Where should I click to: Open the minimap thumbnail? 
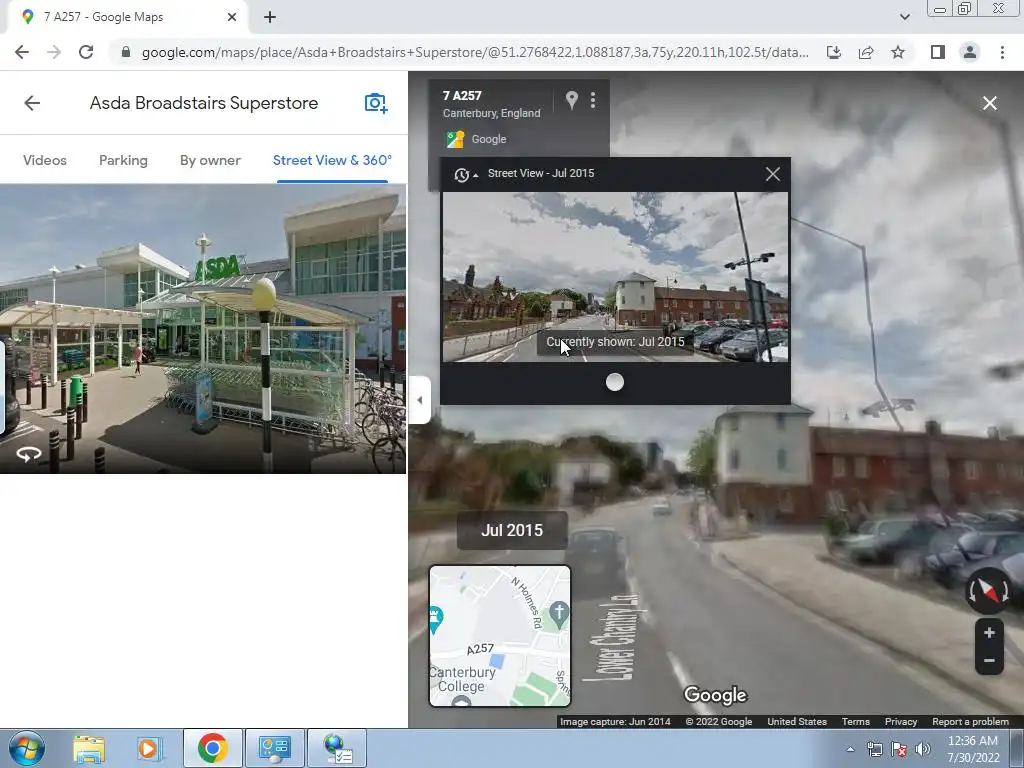click(500, 636)
